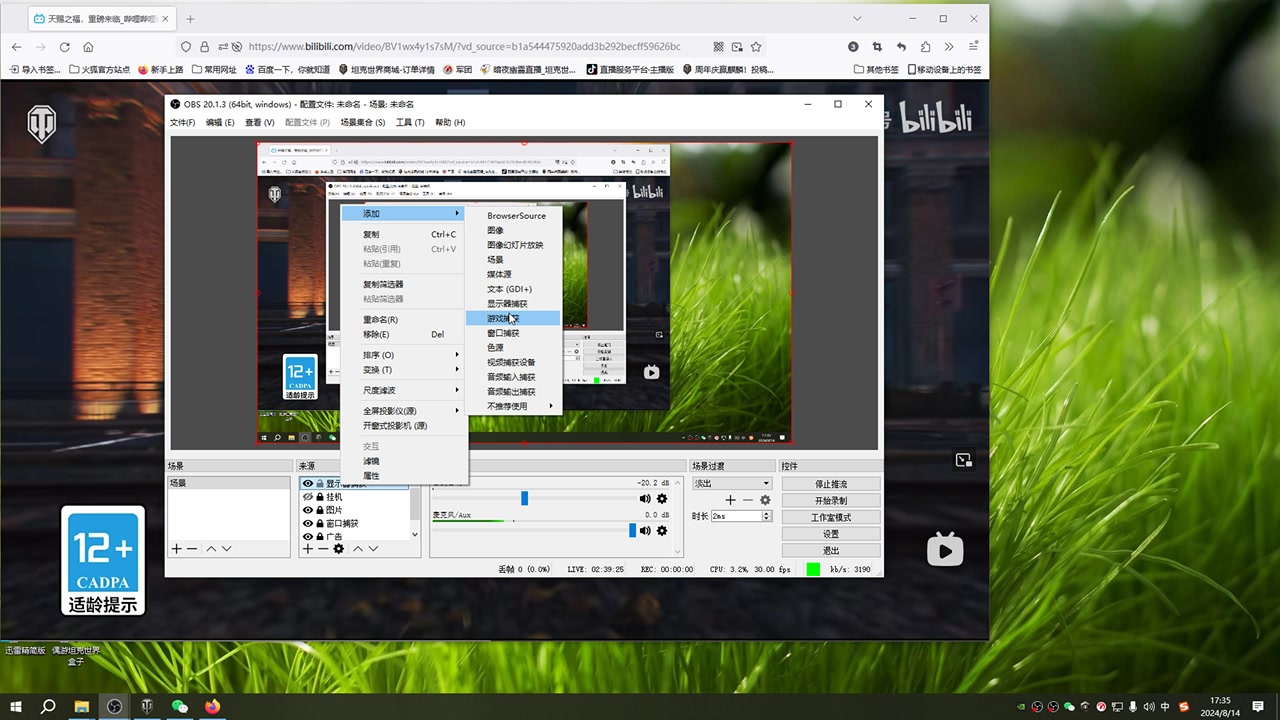Select 滤镜 in context menu
This screenshot has width=1280, height=720.
403,461
